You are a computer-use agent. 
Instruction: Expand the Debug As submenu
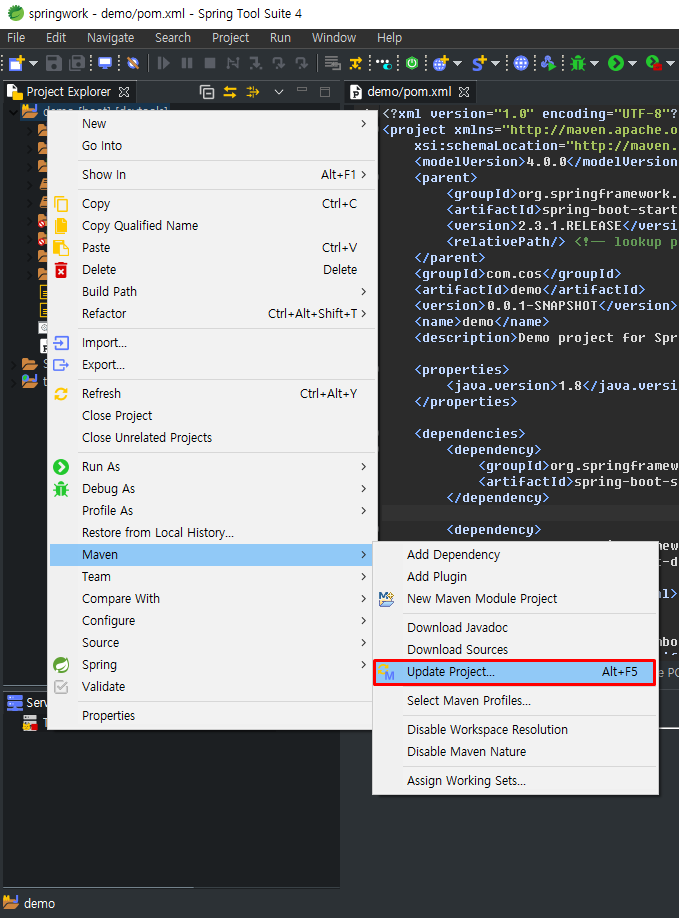(212, 488)
